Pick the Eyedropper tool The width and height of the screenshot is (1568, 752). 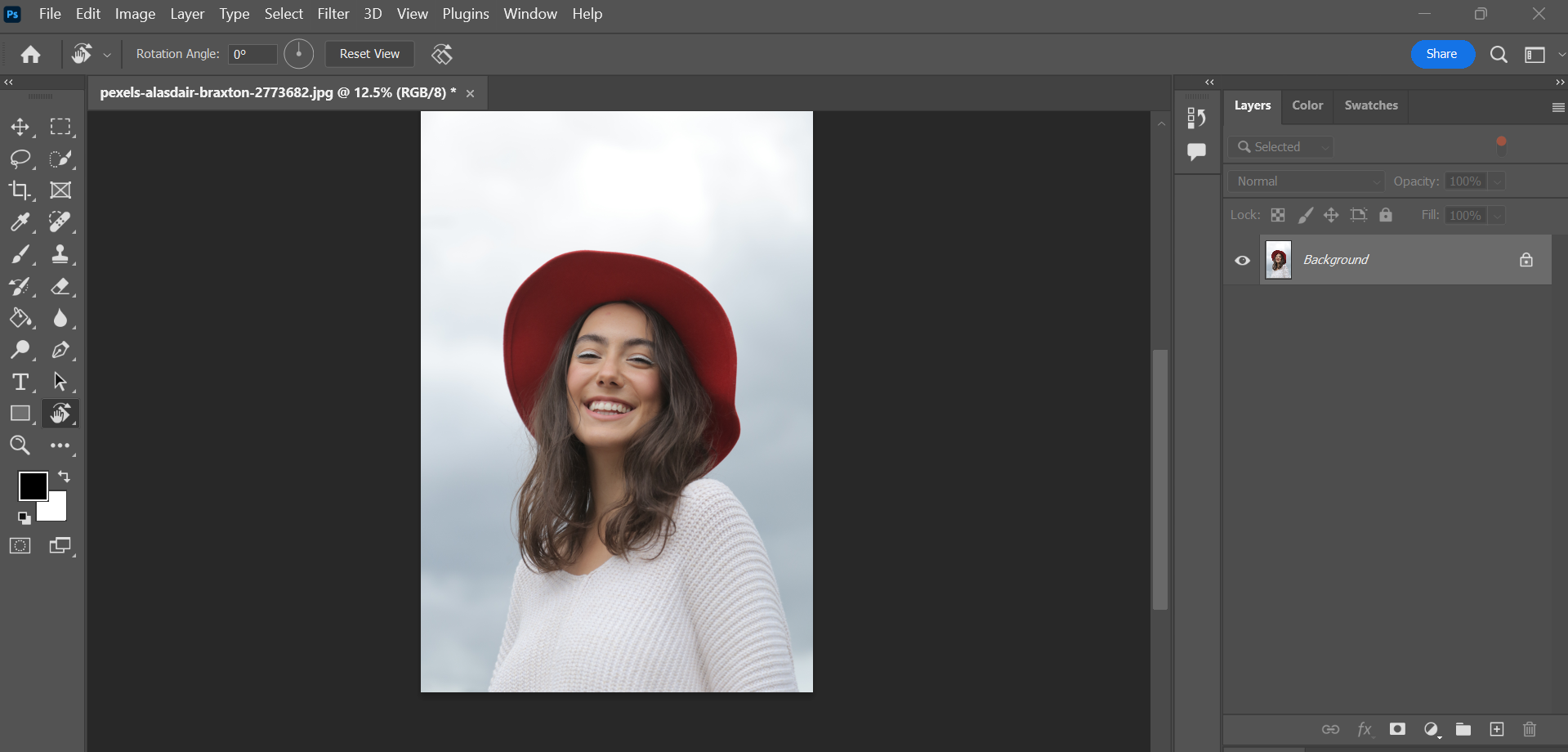click(x=20, y=222)
